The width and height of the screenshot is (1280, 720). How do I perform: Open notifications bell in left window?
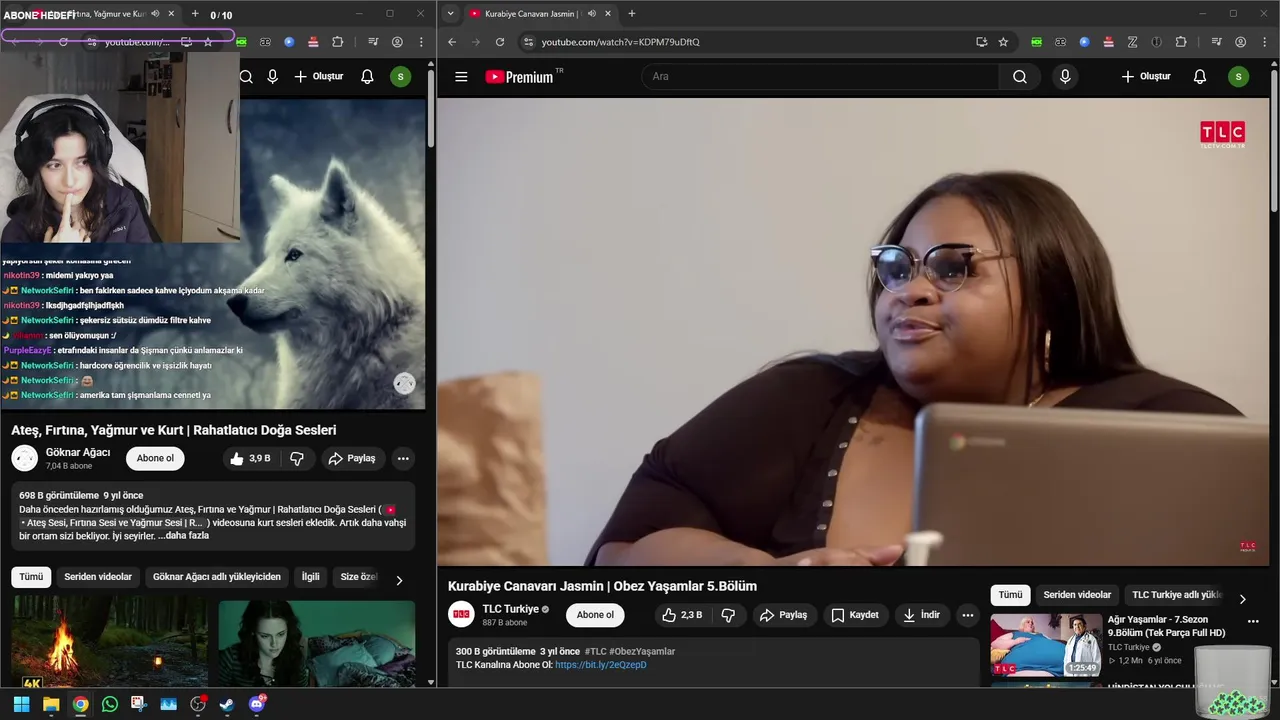367,77
